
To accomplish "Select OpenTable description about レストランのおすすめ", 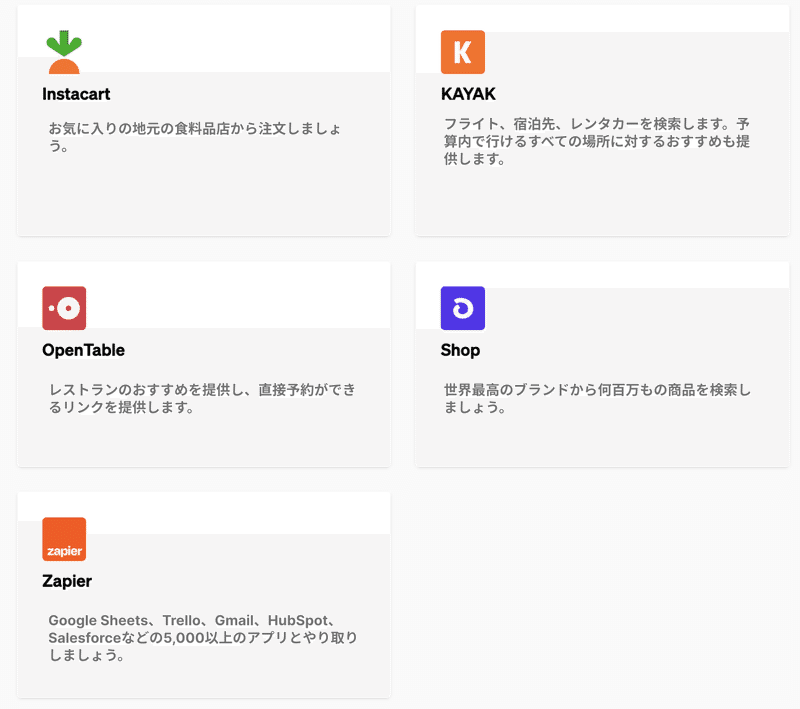I will 202,398.
